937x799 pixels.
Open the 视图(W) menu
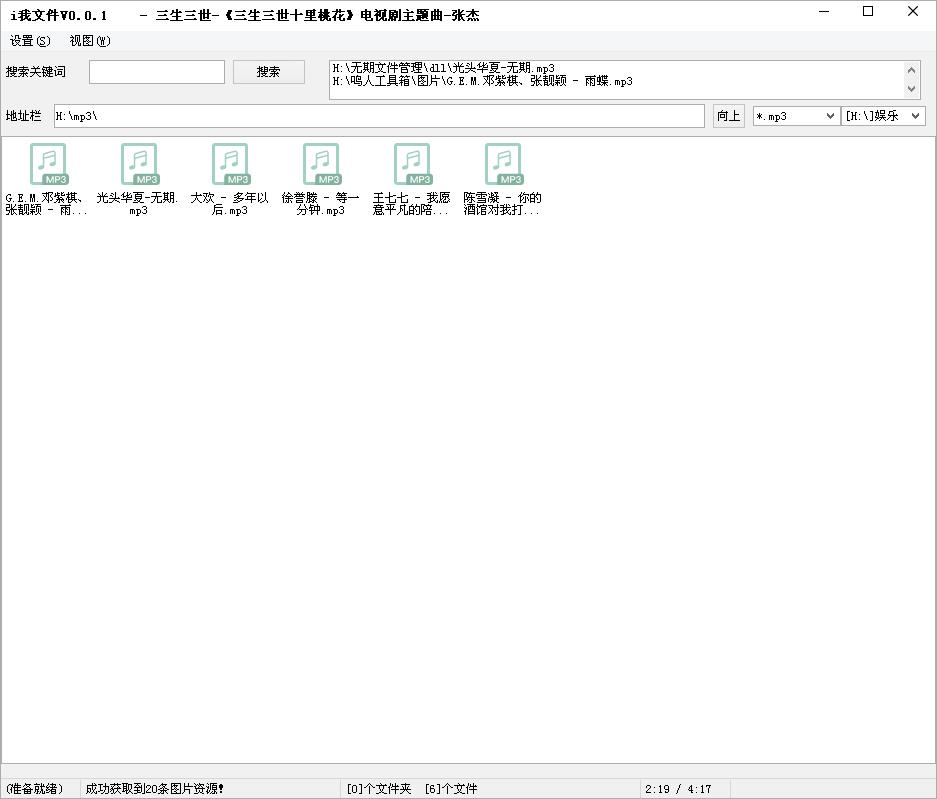pyautogui.click(x=90, y=41)
